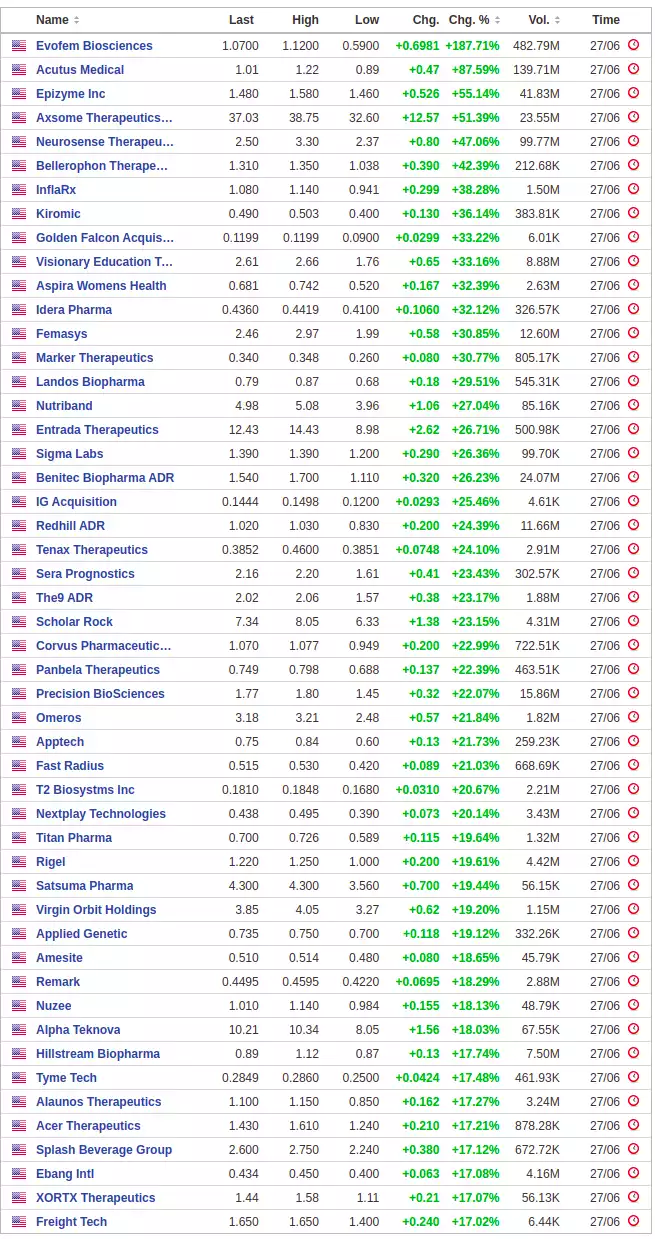Click Axsome's last price 37.03
This screenshot has height=1239, width=655.
pos(243,118)
